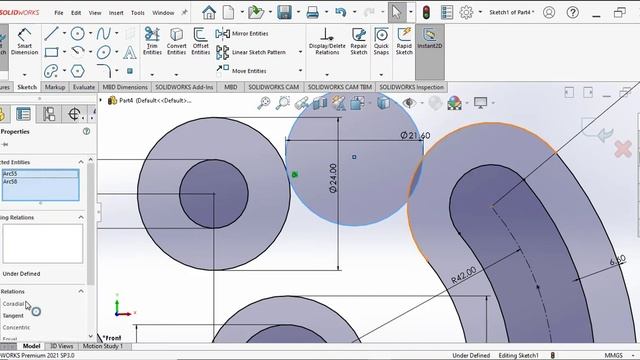
Task: Click the Rebuild traffic light icon
Action: [426, 12]
